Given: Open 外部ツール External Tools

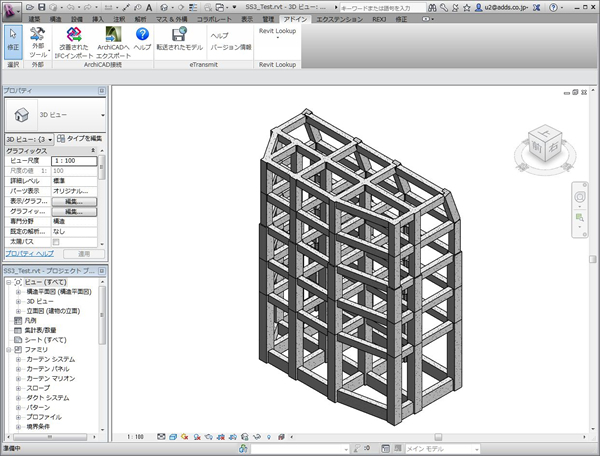Looking at the screenshot, I should click(38, 42).
